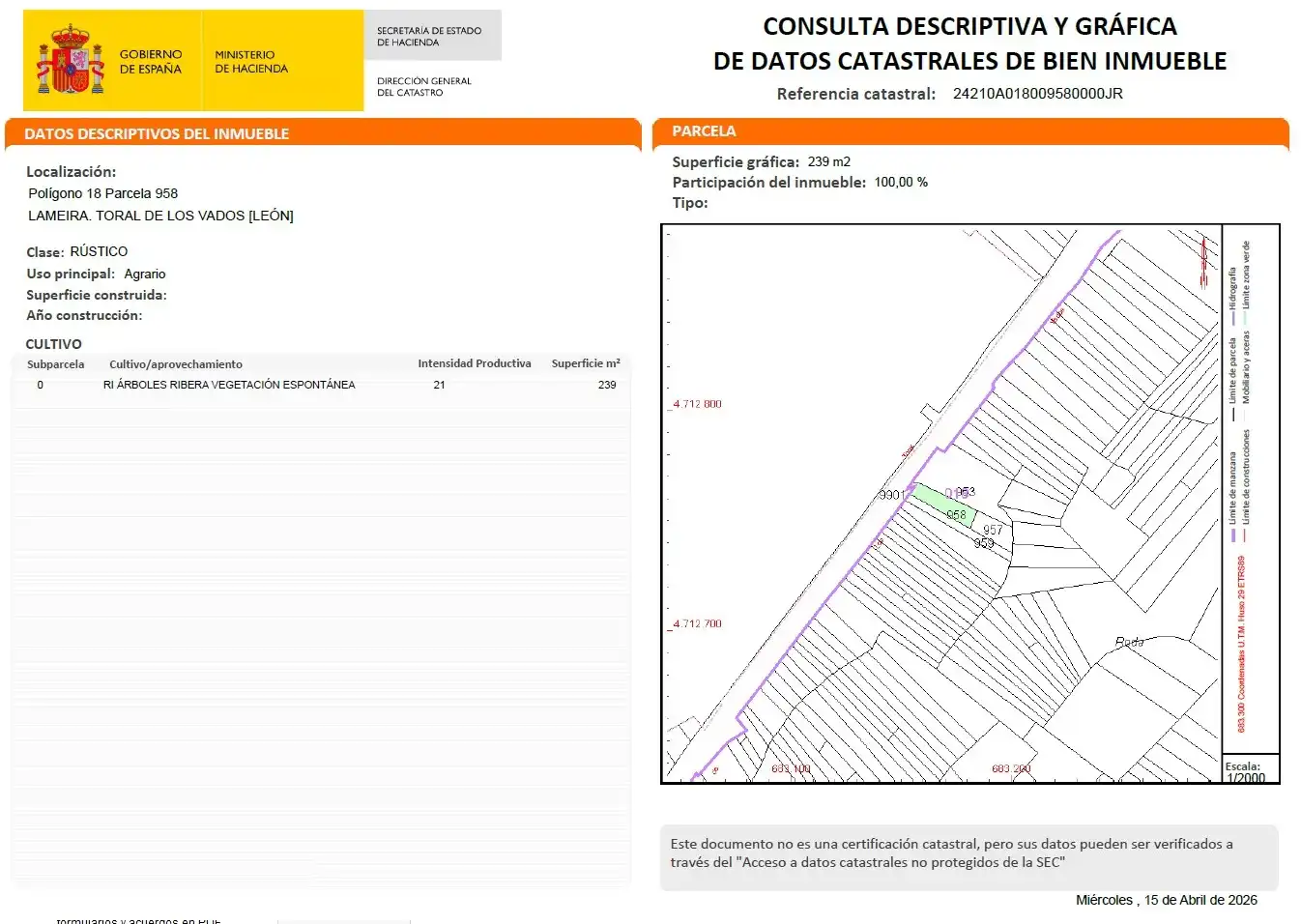Click the 'Localización:' label

tap(71, 171)
